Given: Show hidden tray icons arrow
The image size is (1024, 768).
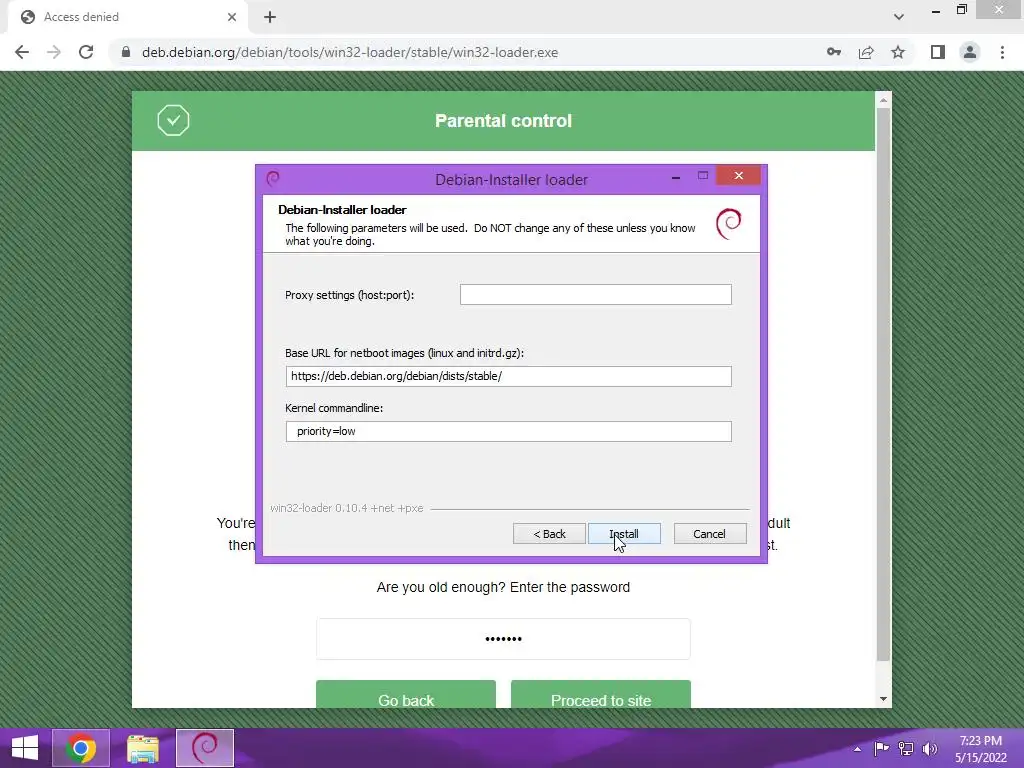Looking at the screenshot, I should 857,748.
